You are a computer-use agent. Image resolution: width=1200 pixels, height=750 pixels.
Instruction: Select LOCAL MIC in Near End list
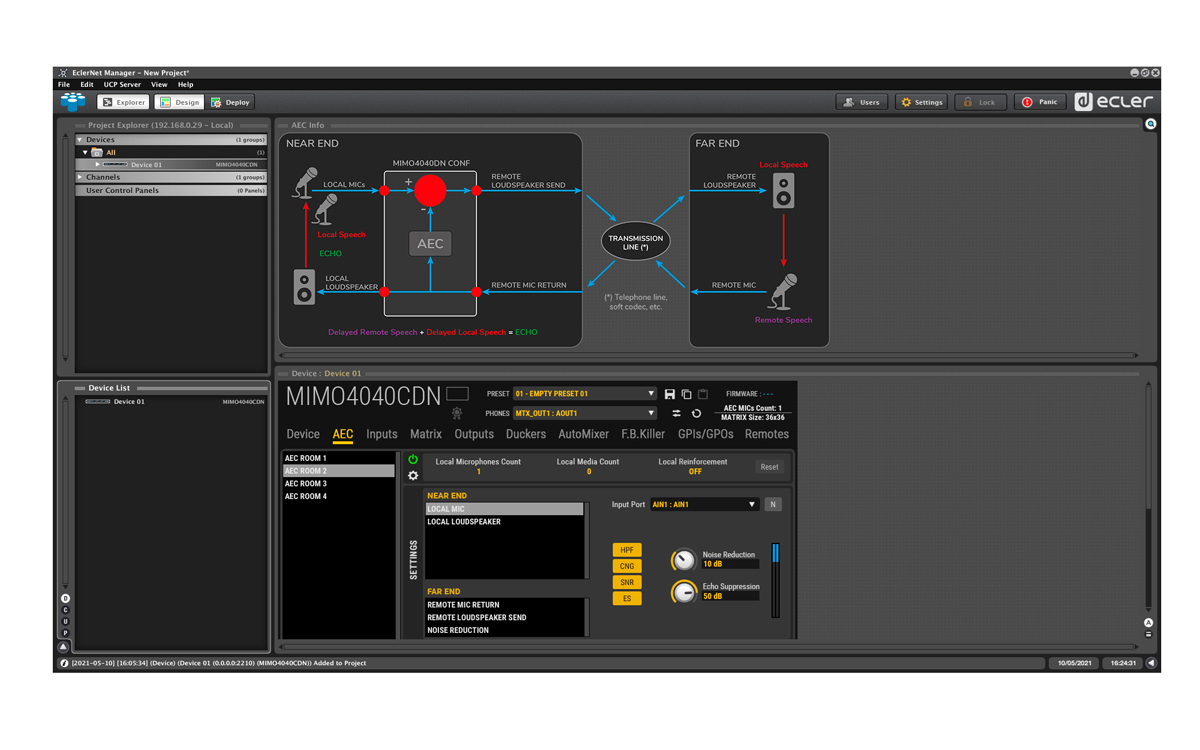tap(504, 509)
